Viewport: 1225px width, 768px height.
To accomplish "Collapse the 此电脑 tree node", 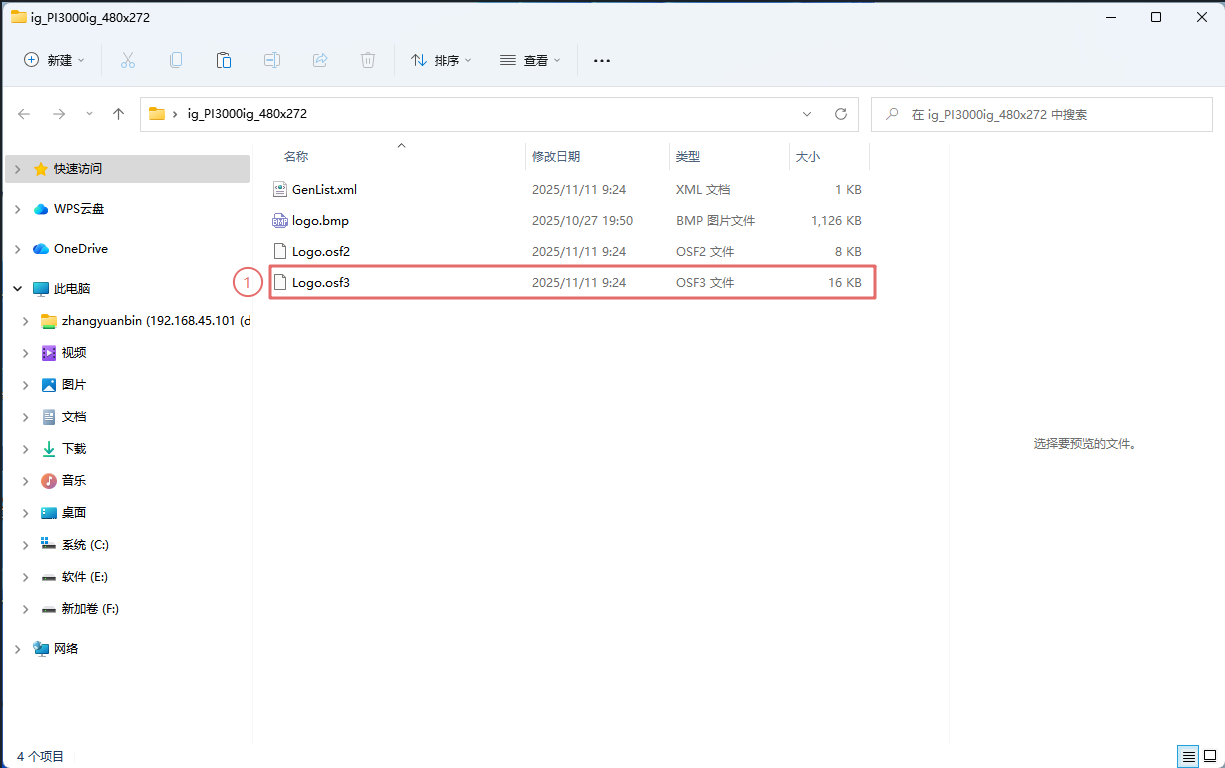I will coord(17,289).
